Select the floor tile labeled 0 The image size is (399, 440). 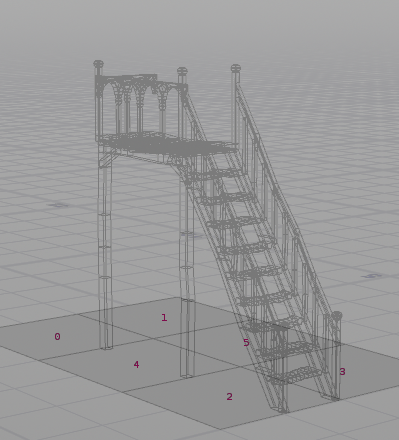coord(57,337)
